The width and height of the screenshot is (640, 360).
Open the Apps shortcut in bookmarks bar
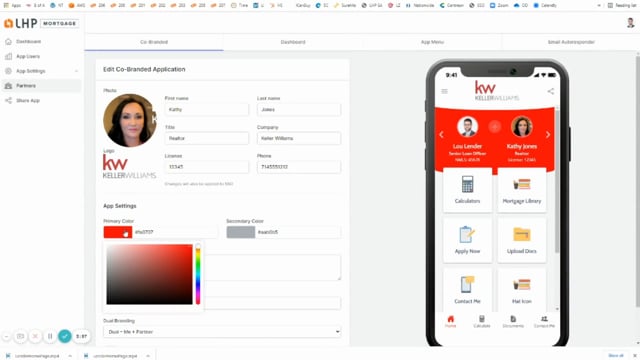coord(12,5)
